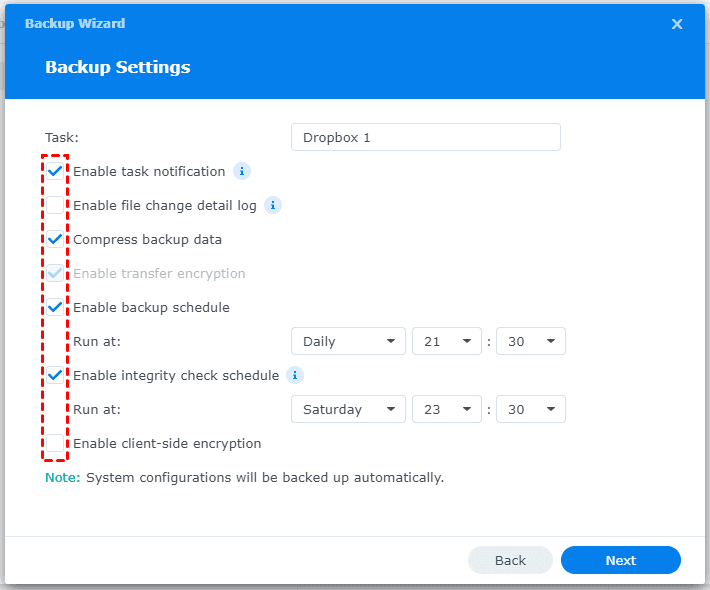The width and height of the screenshot is (710, 590).
Task: Click the Enable transfer encryption checkbox
Action: [x=55, y=273]
